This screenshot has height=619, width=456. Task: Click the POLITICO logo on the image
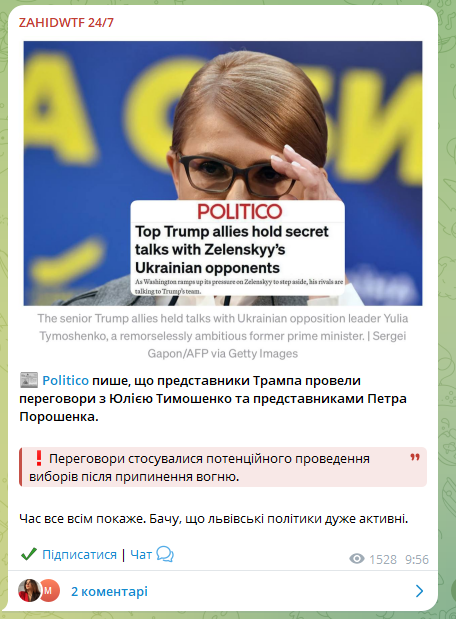pos(240,212)
